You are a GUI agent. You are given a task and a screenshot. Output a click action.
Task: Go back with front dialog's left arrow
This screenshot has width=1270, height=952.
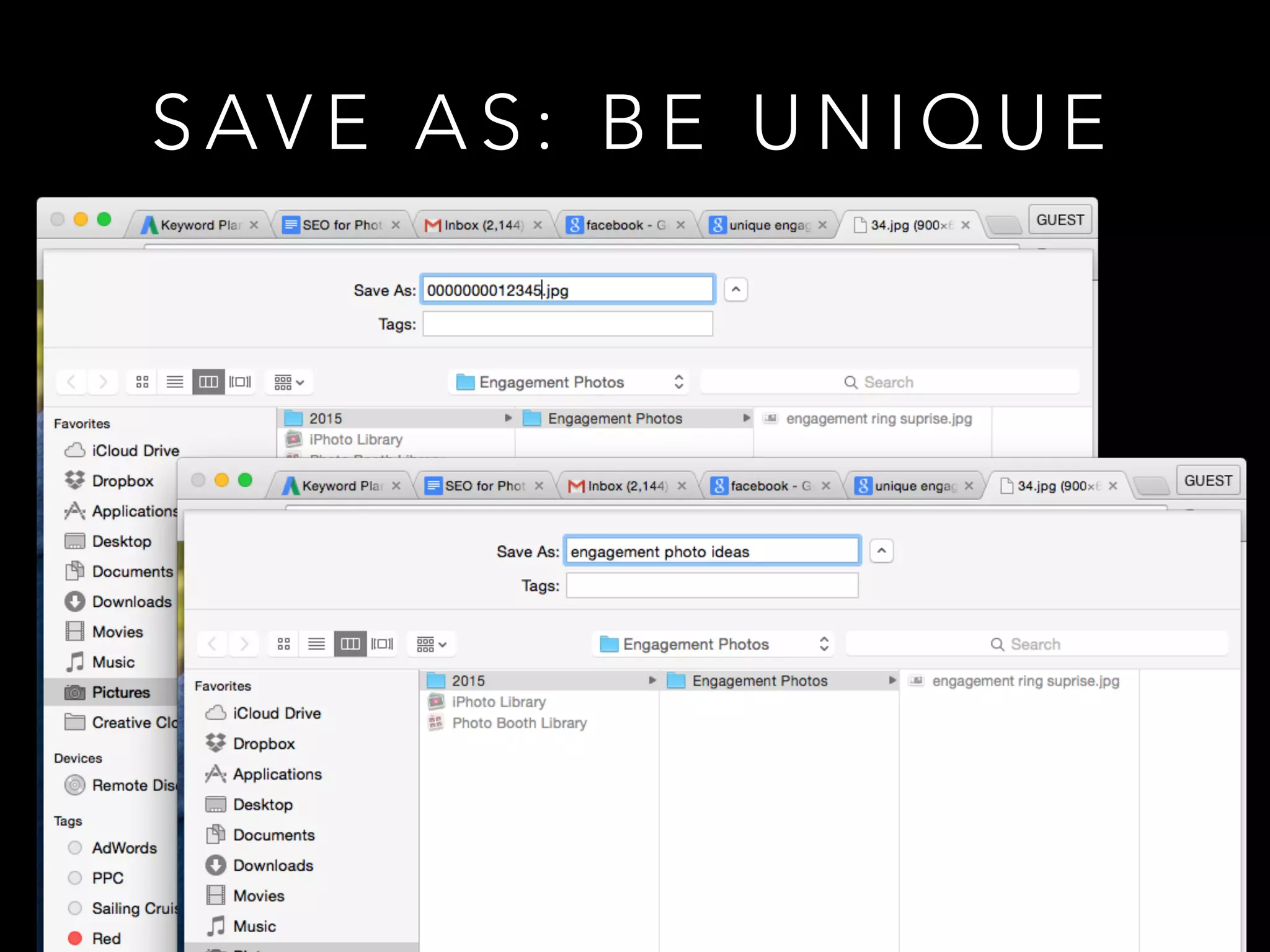(x=213, y=644)
